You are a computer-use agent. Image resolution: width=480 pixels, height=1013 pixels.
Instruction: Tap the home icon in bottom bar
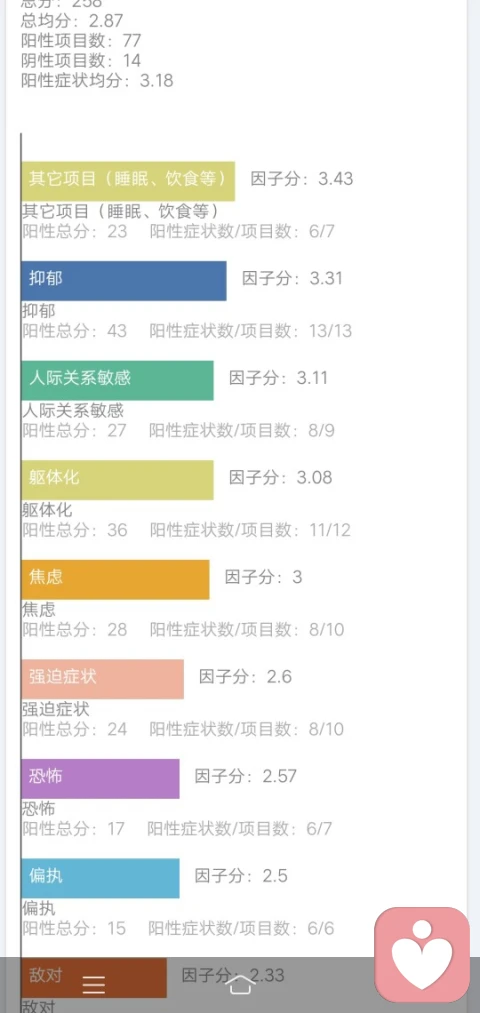point(240,984)
